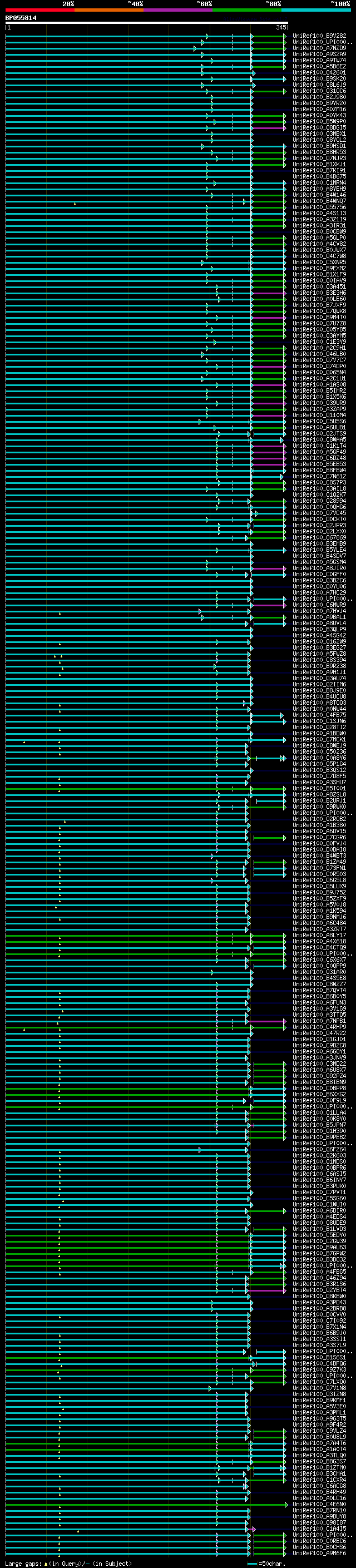Select the BP055814 query label
This screenshot has height=1568, width=356.
tap(21, 18)
